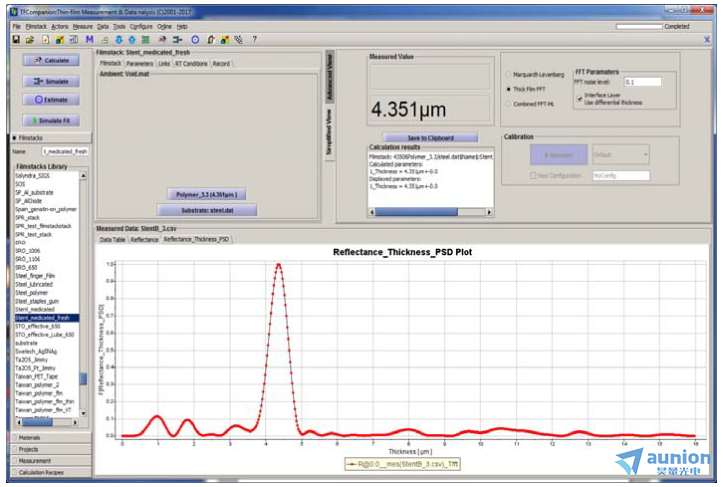Click Save to Clipboard button
The image size is (723, 487).
(430, 137)
